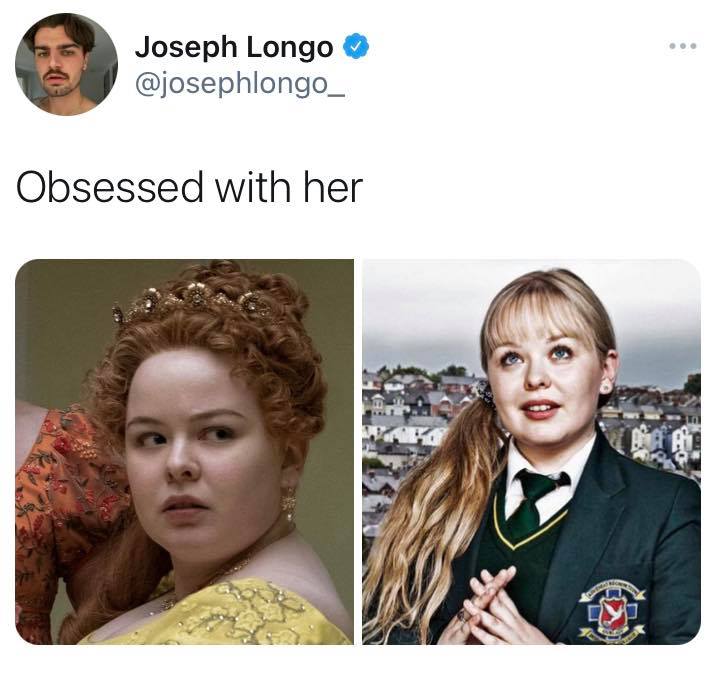Enlarge the left photo with red curly hair
Viewport: 717px width, 680px height.
tap(184, 452)
